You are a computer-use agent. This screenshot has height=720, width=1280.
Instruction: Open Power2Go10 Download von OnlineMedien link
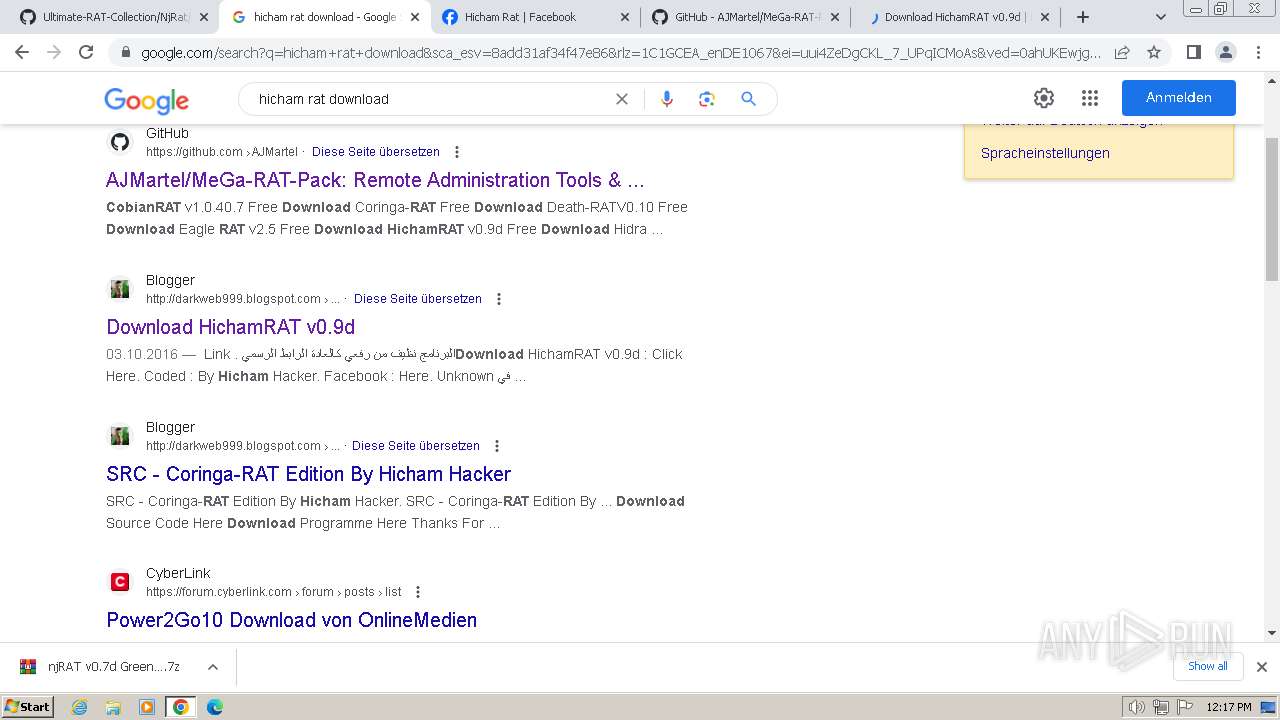[291, 620]
